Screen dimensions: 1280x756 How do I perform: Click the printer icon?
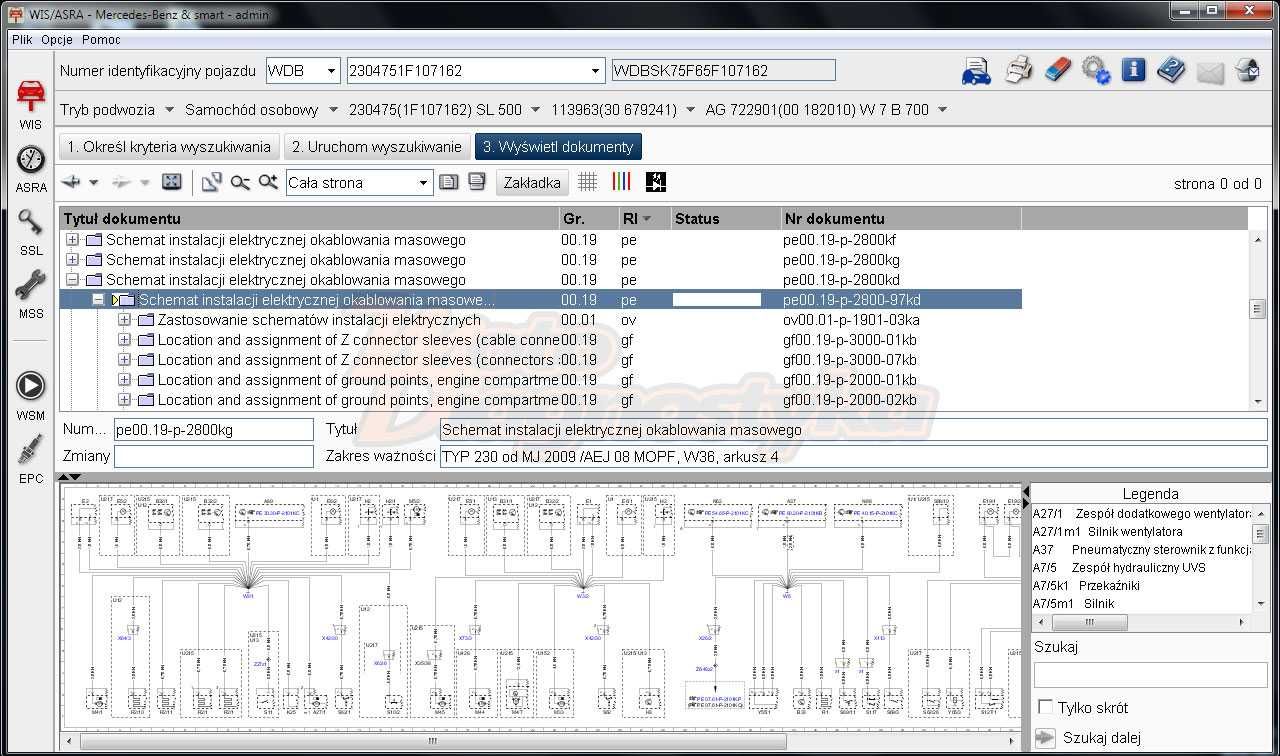(1019, 70)
